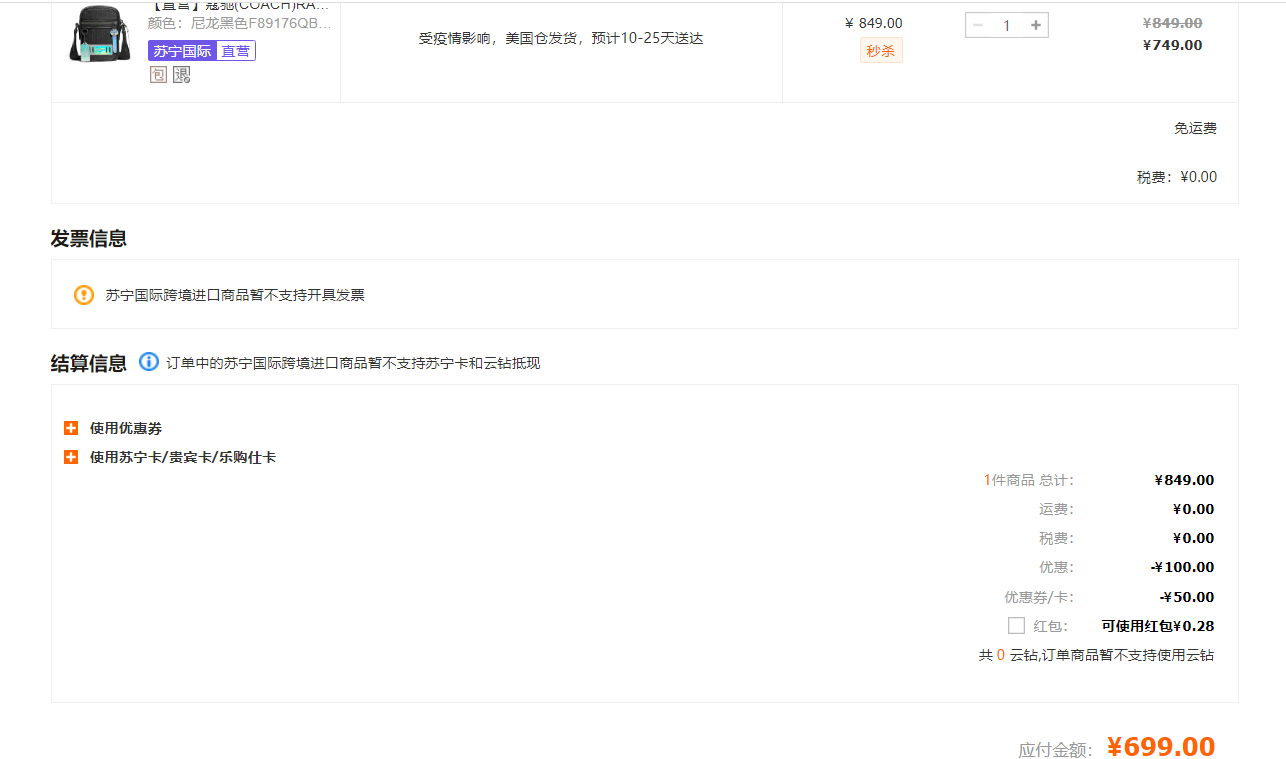Click the 运费 amount ¥0.00
This screenshot has height=759, width=1286.
pos(1194,509)
